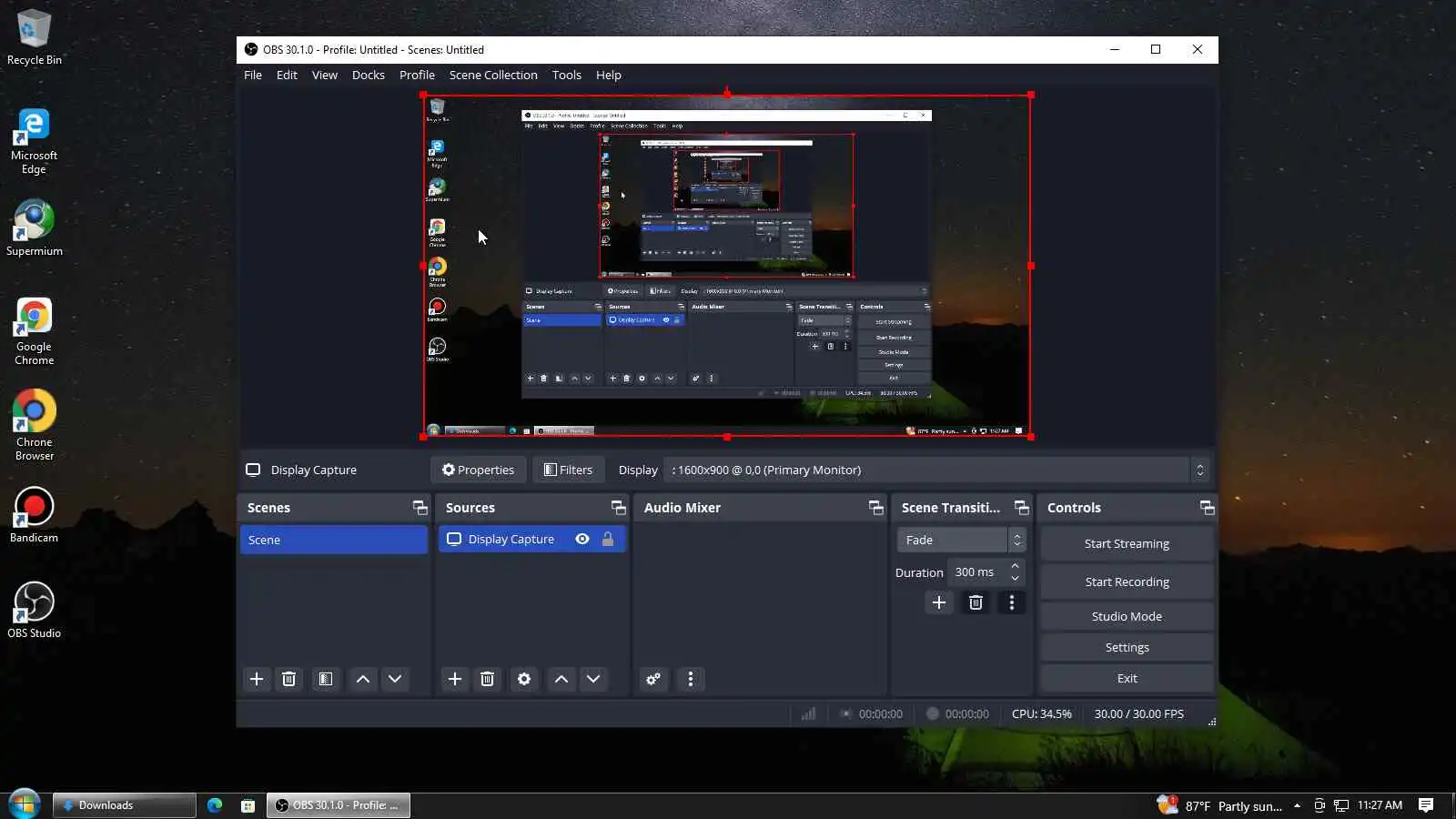1456x819 pixels.
Task: Click the Edge icon in the taskbar
Action: click(215, 805)
